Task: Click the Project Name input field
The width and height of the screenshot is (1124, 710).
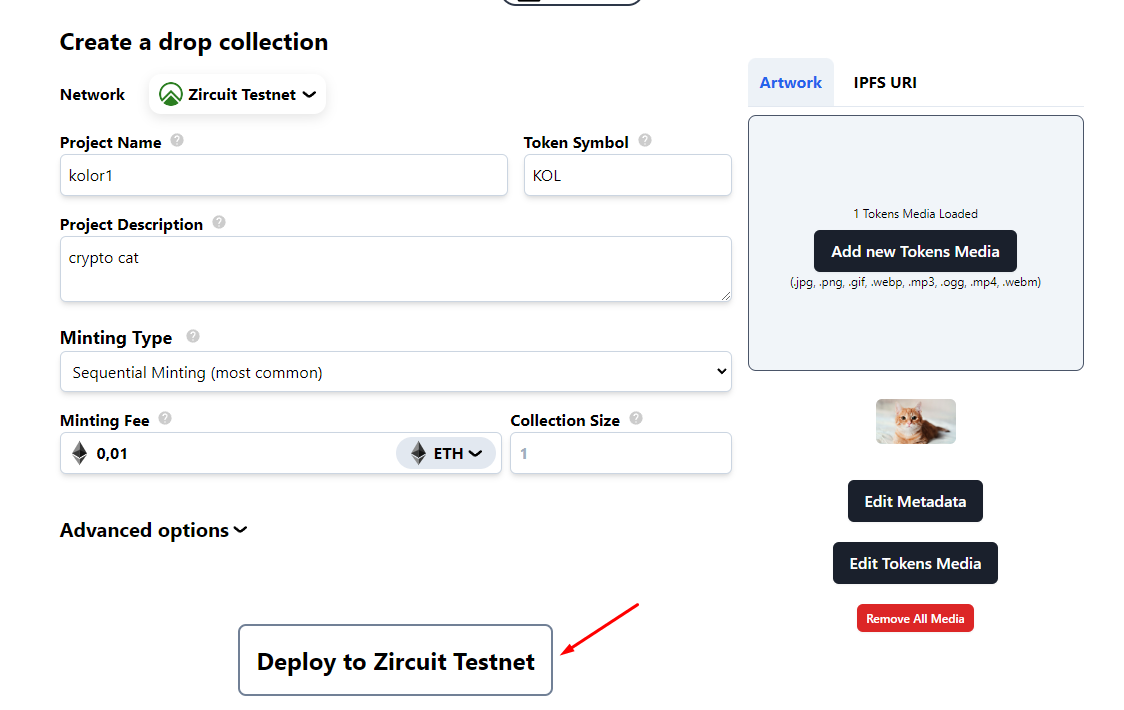Action: coord(283,175)
